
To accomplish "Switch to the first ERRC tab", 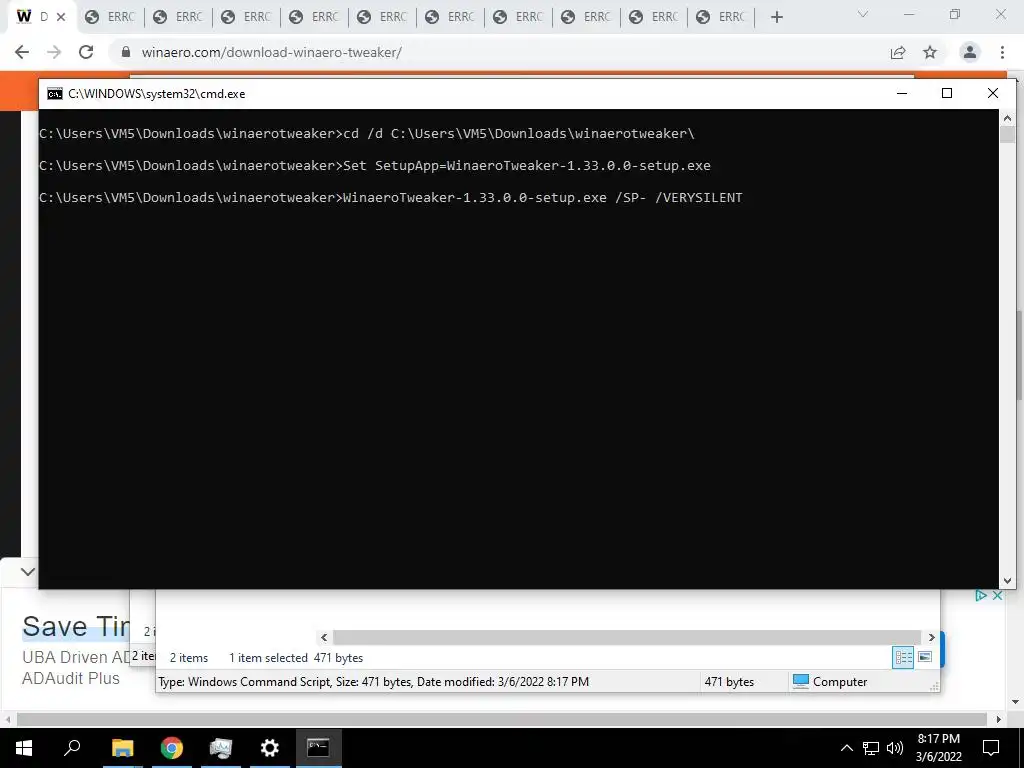I will (110, 17).
